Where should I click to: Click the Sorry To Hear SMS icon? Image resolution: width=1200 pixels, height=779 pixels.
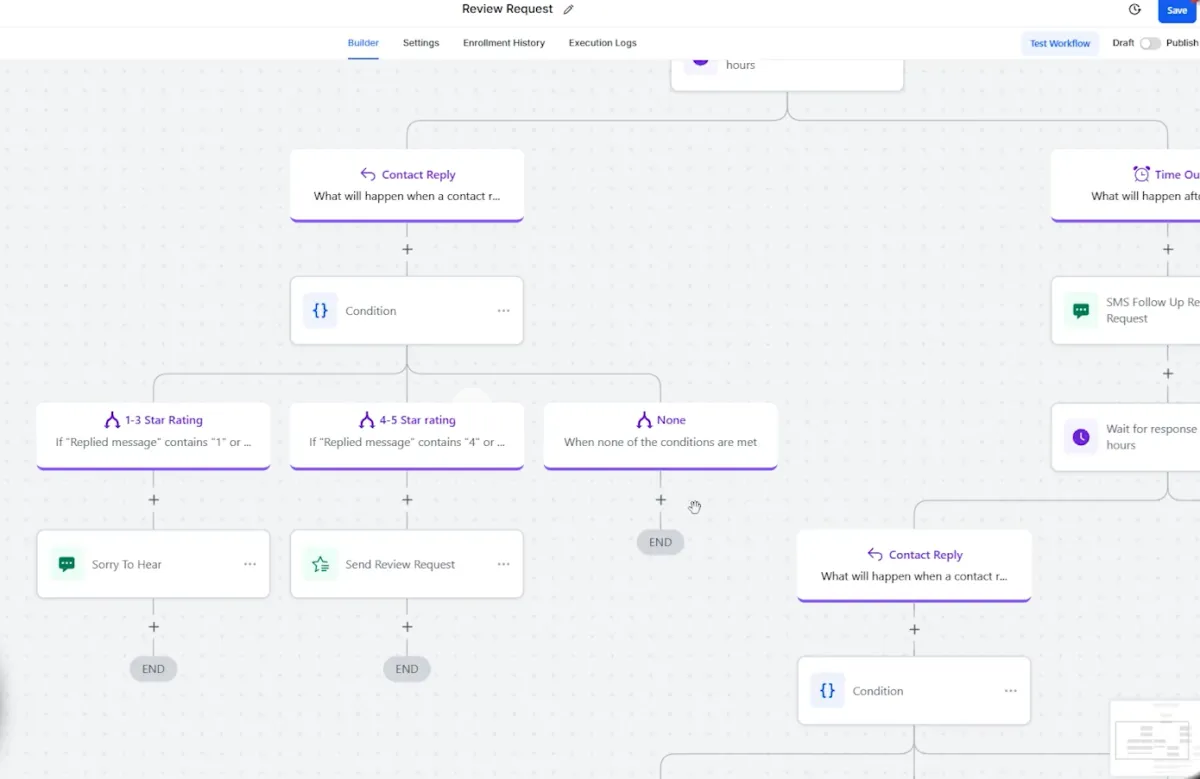coord(67,564)
